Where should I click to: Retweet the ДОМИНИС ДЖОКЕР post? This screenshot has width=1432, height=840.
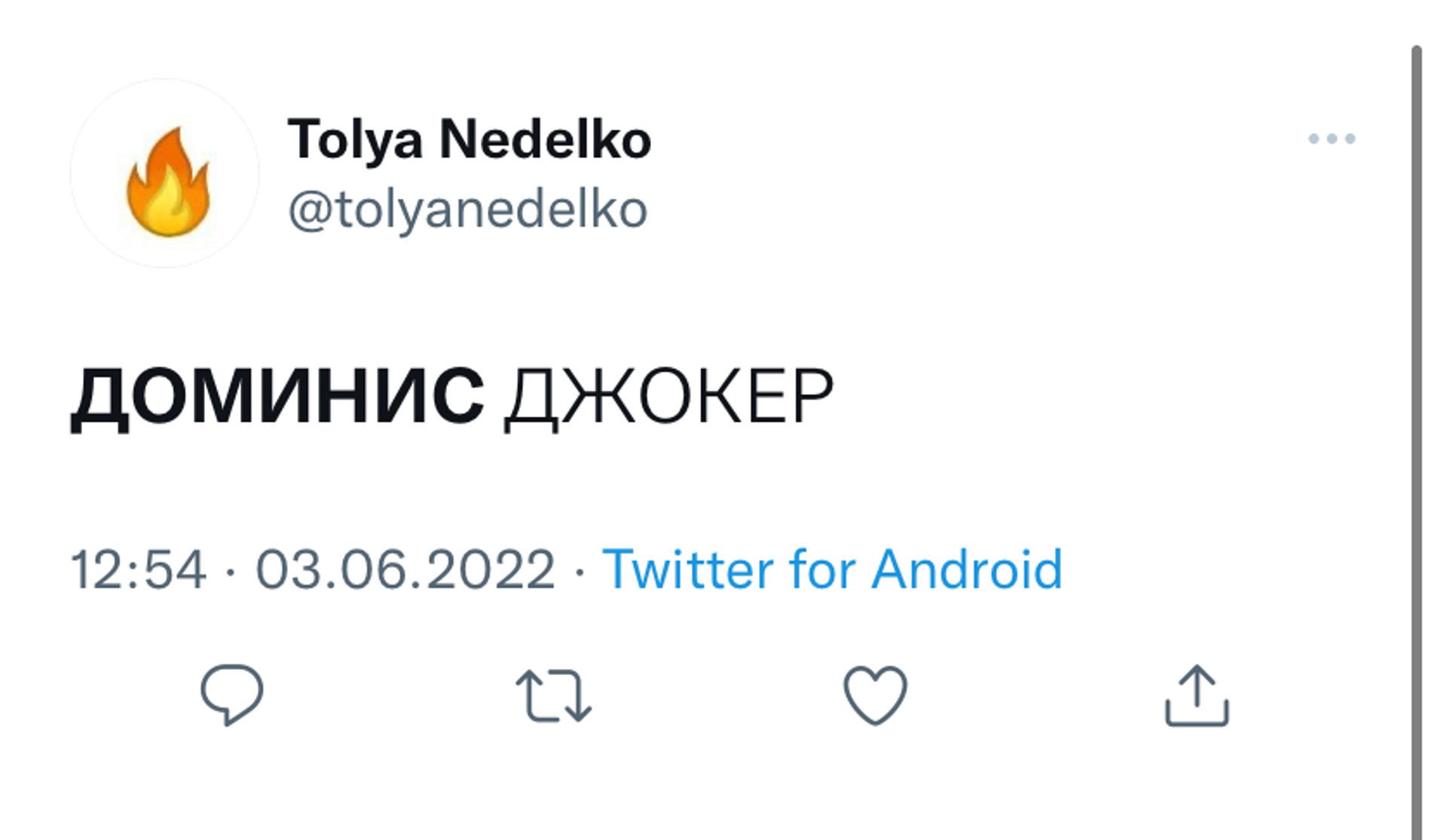(553, 695)
